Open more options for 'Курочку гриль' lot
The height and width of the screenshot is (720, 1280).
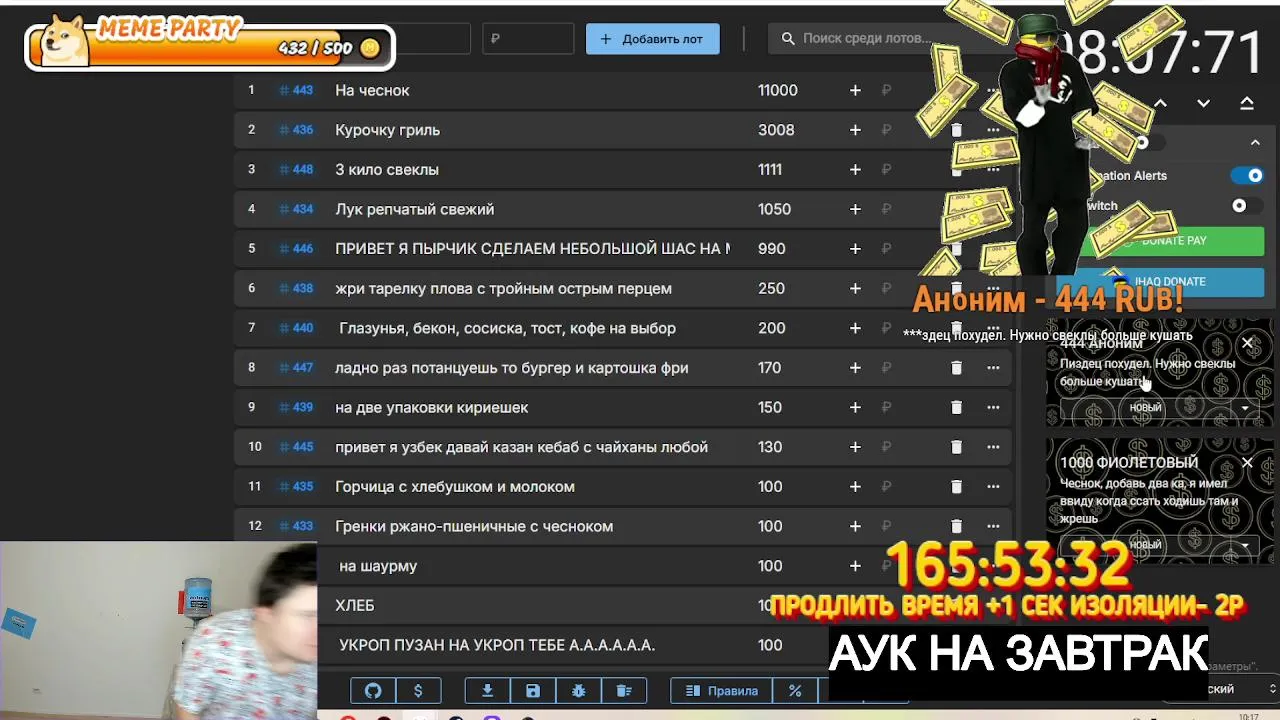[993, 130]
